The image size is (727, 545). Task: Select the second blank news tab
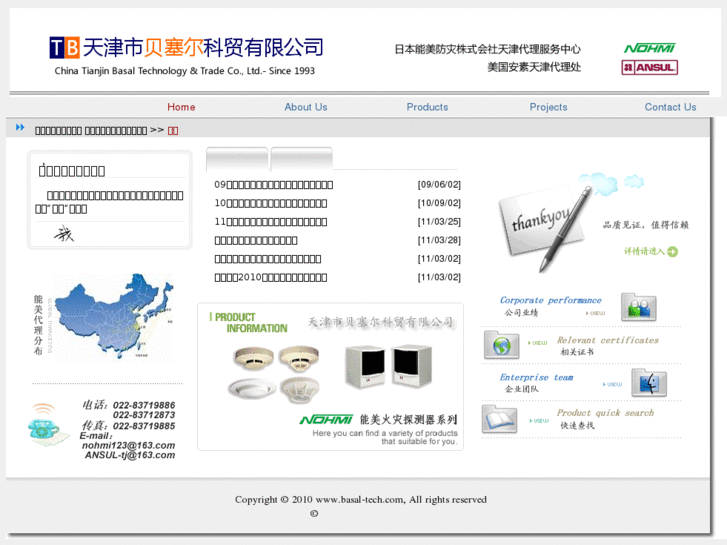(x=301, y=158)
